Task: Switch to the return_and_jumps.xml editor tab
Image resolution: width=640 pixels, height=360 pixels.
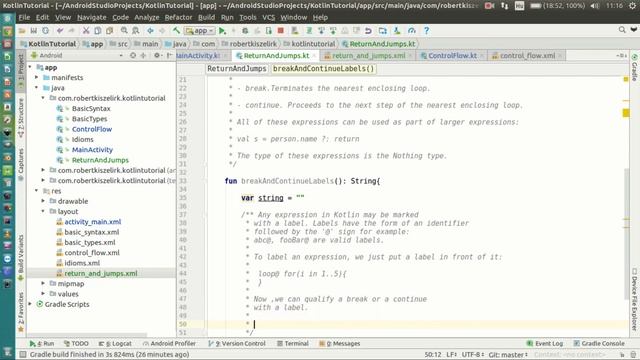Action: click(368, 56)
